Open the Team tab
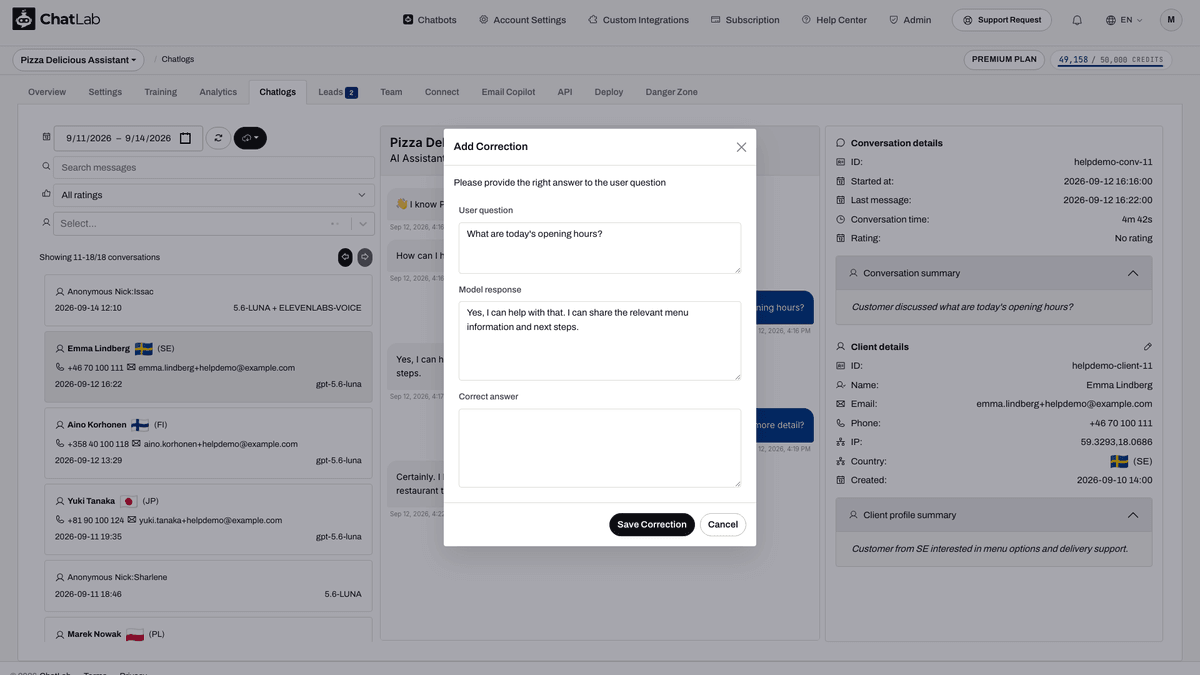Screen dimensions: 1200x675 pyautogui.click(x=391, y=92)
